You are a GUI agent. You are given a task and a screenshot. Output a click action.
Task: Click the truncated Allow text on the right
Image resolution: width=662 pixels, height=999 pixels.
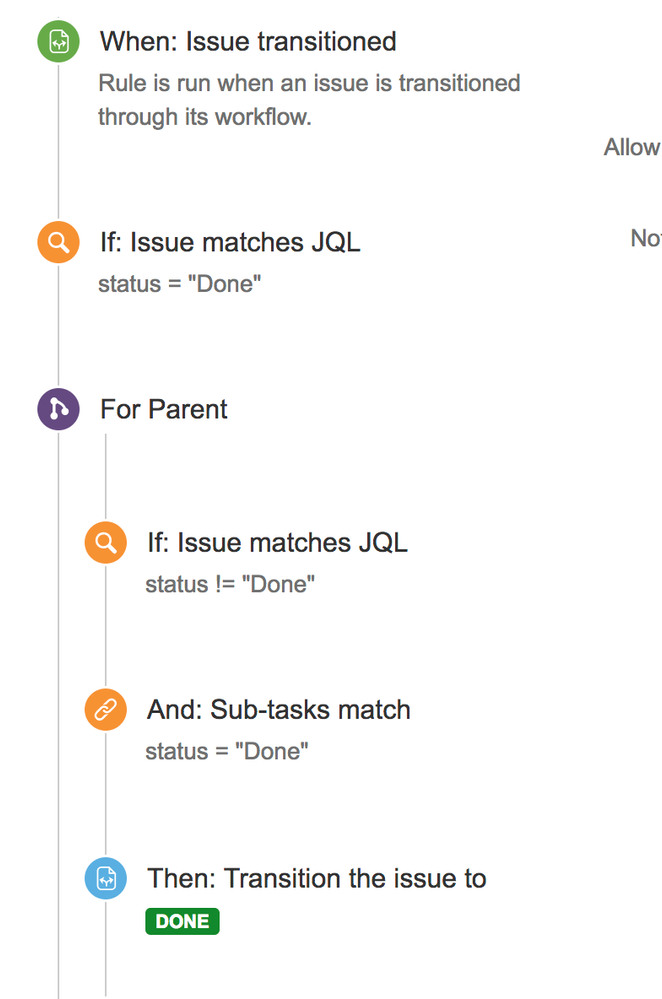632,147
